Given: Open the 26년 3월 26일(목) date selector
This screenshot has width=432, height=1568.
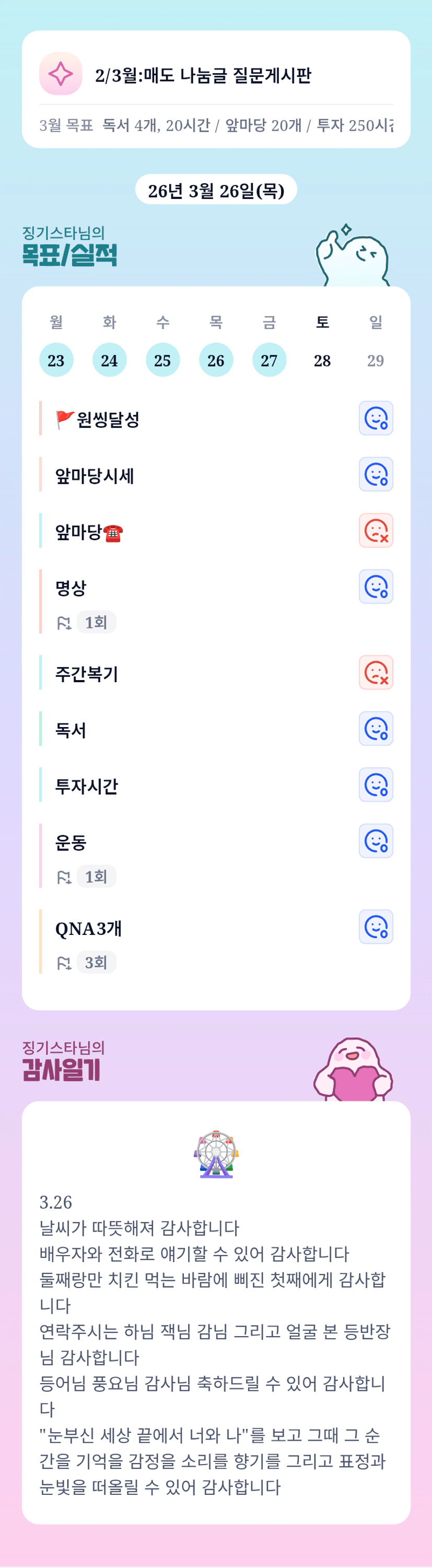Looking at the screenshot, I should (216, 191).
